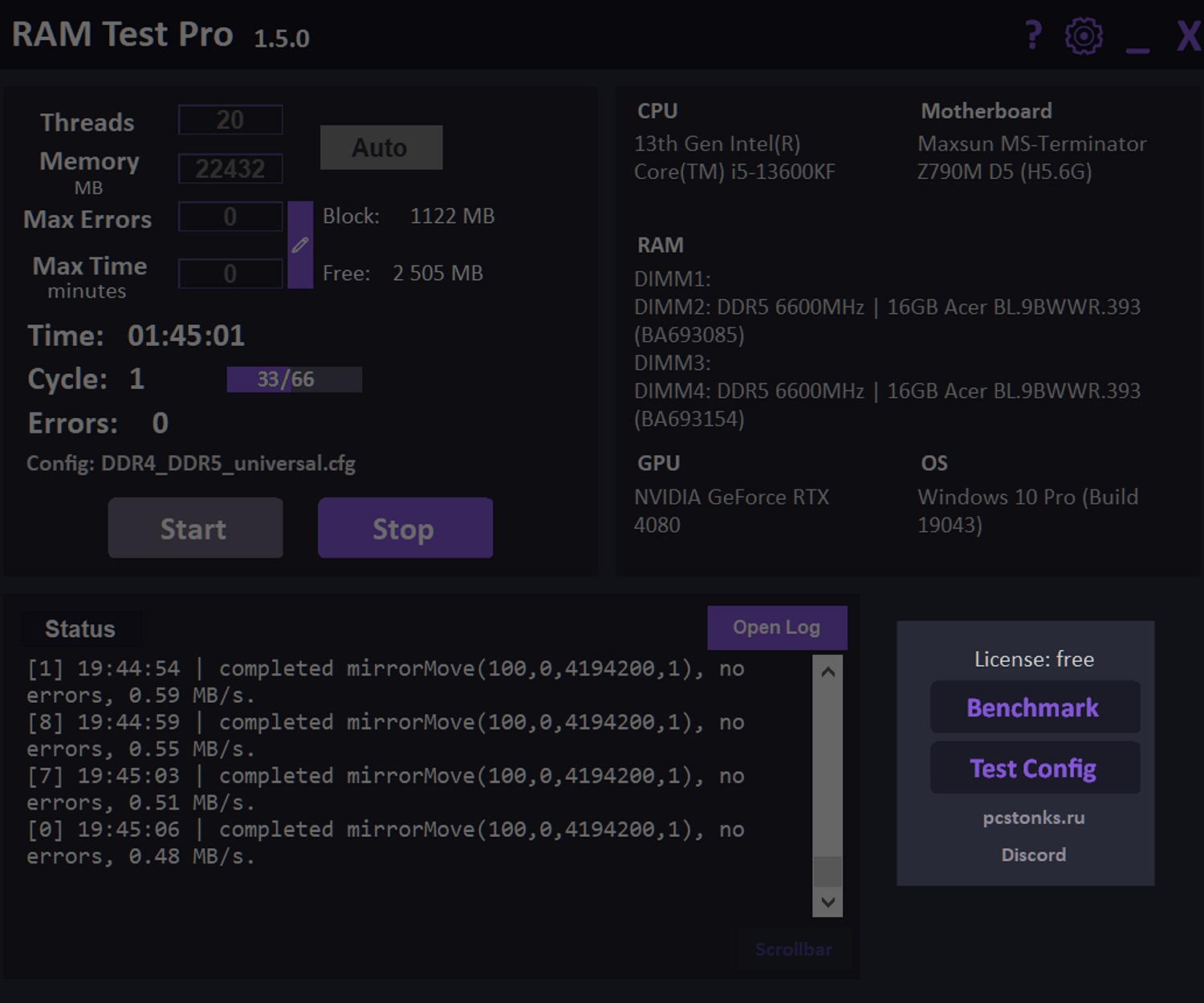Click the Max Time minutes field
Image resolution: width=1204 pixels, height=1003 pixels.
(230, 274)
